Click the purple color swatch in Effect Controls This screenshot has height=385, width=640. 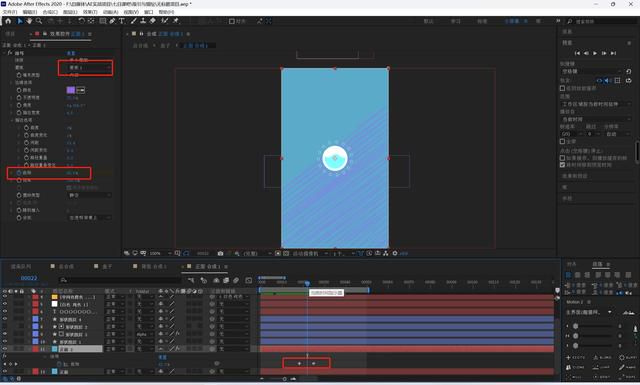(x=71, y=90)
